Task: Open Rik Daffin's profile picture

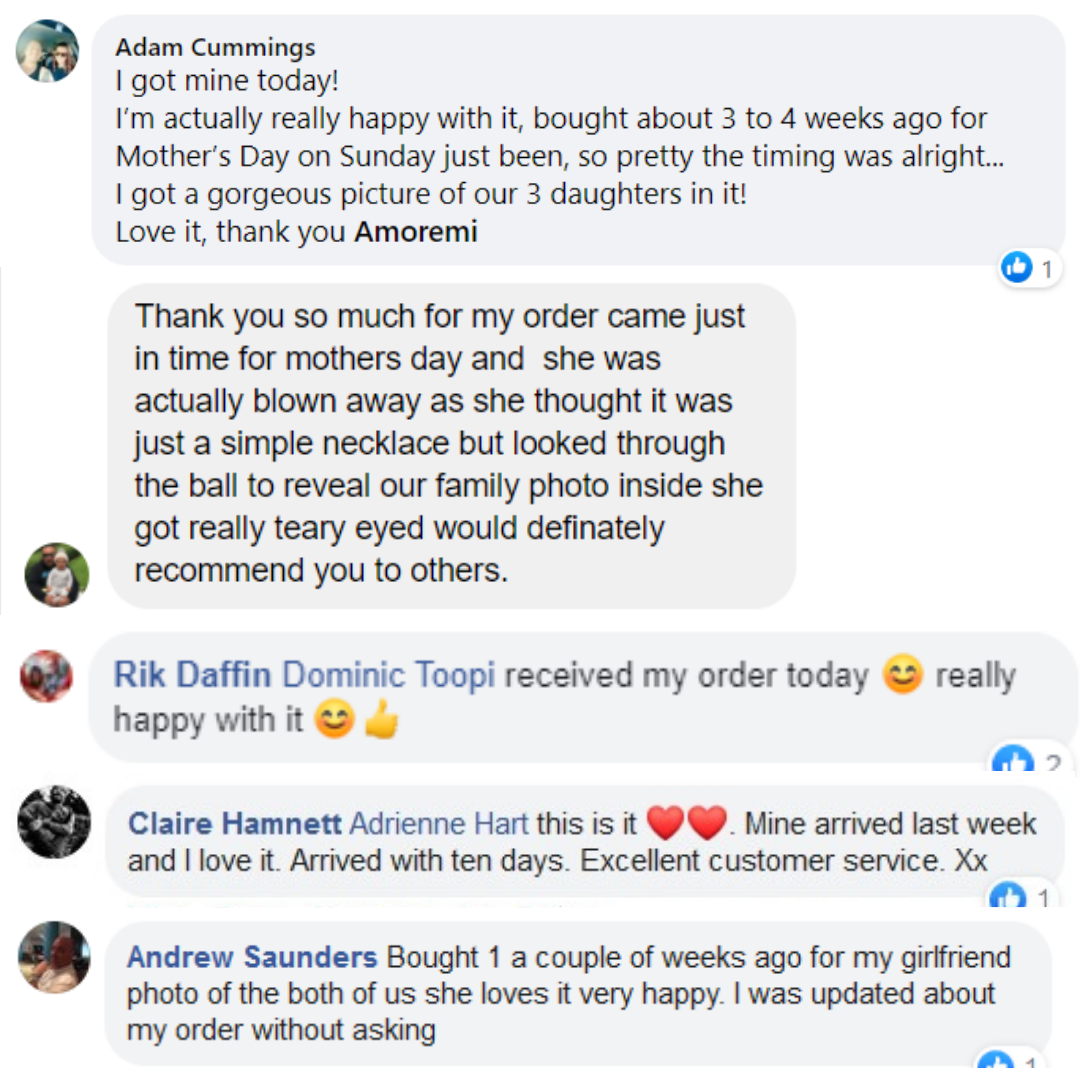Action: pos(46,676)
